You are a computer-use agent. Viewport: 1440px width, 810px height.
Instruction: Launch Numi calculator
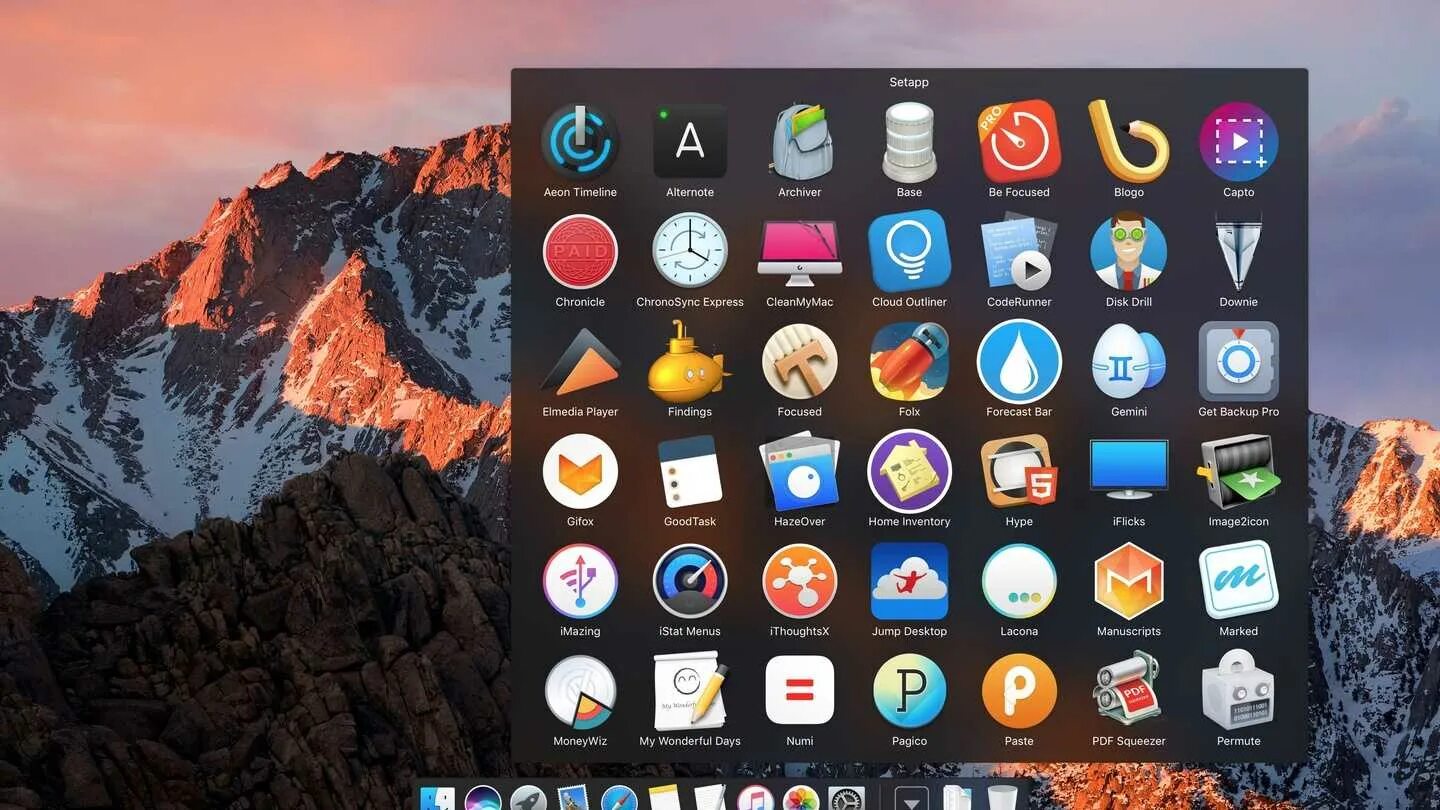pos(800,690)
